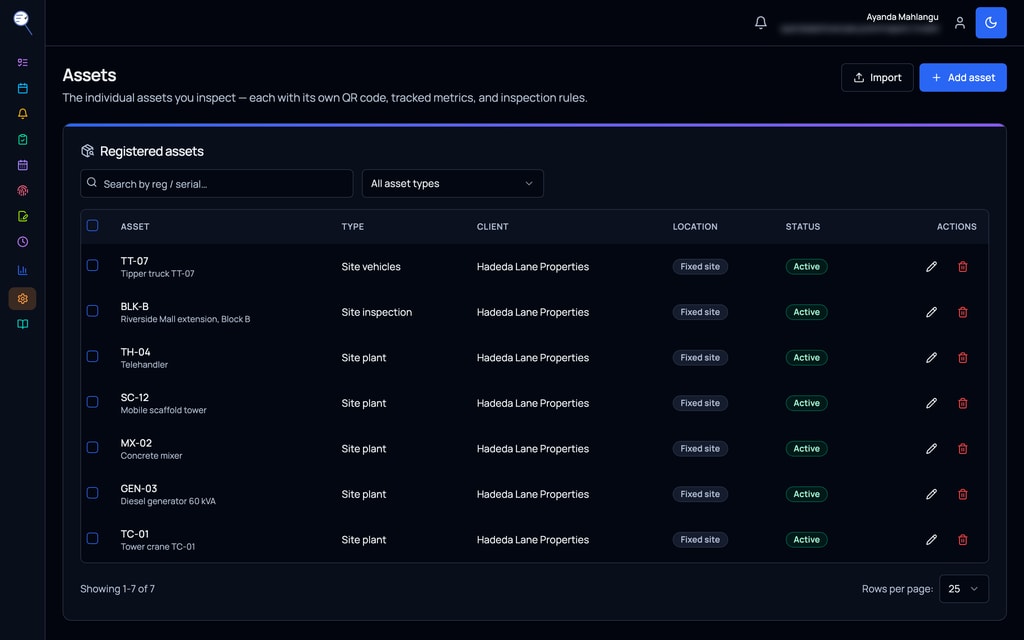
Task: Open notifications bell in the top bar
Action: (760, 23)
